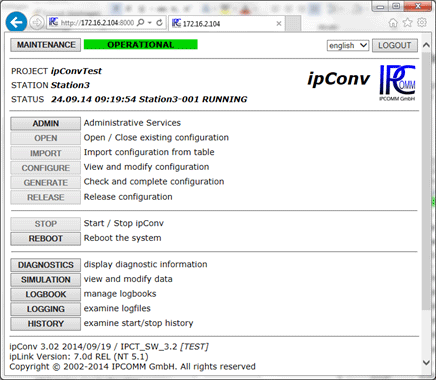
Task: Click the REBOOT system button
Action: (46, 239)
